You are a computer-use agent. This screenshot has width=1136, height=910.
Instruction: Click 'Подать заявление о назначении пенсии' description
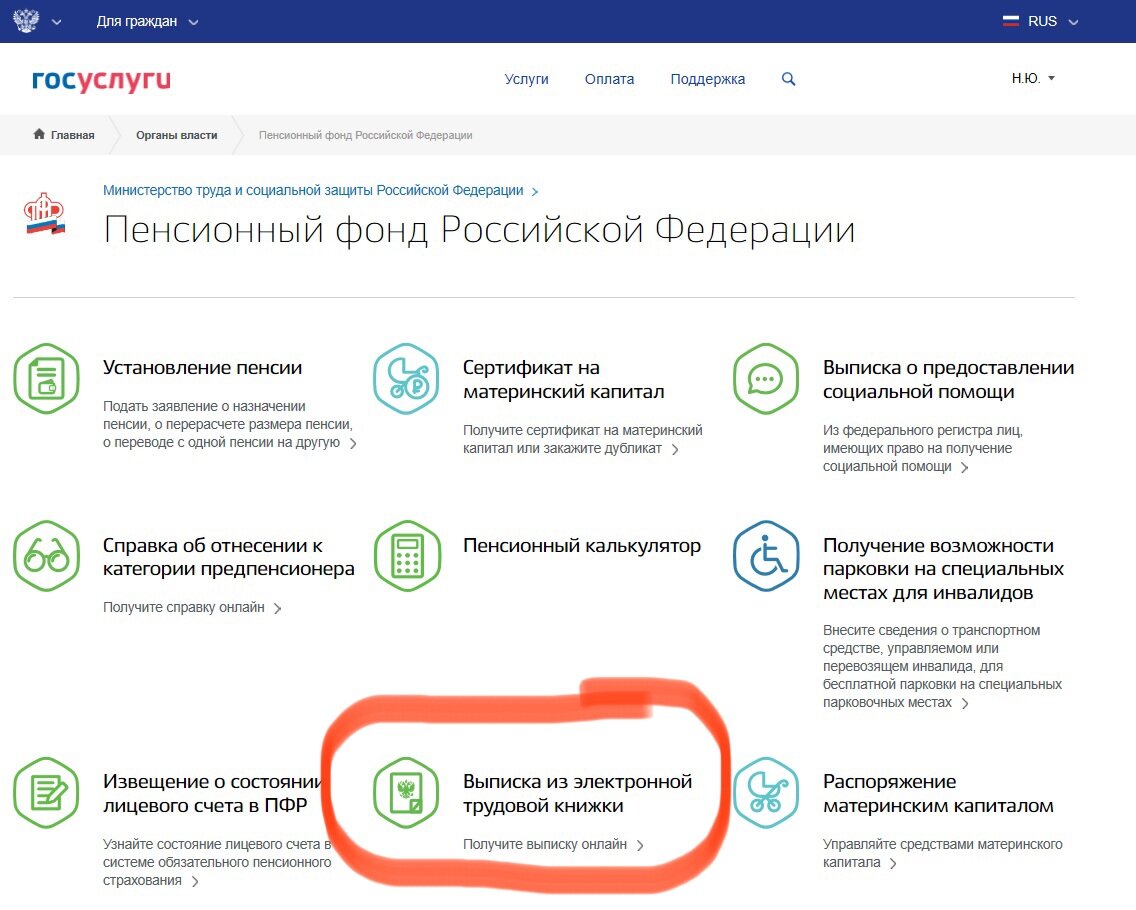[x=227, y=424]
